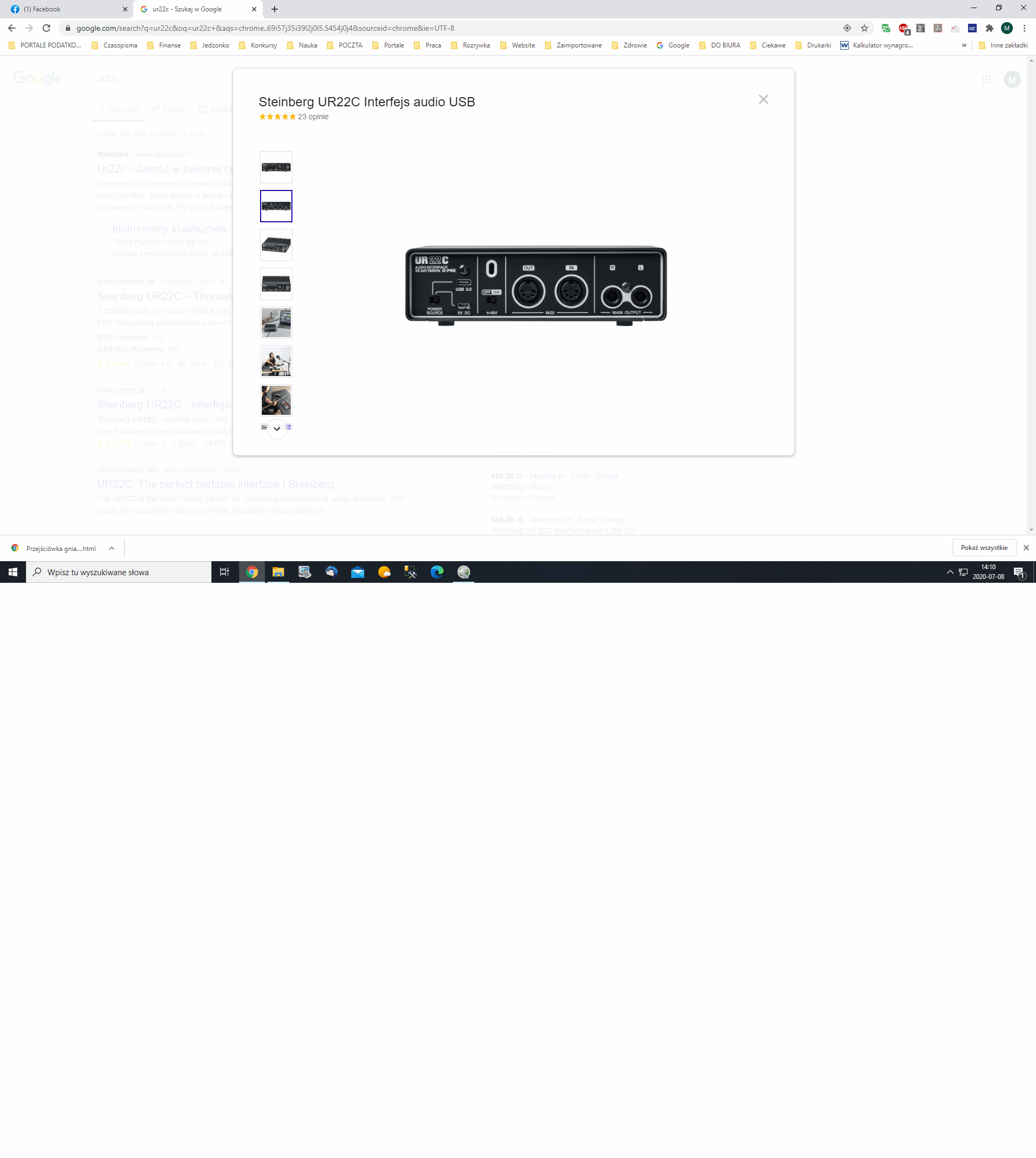The height and width of the screenshot is (1158, 1036).
Task: Open PORTALE PODATKO... bookmark folder
Action: (45, 45)
